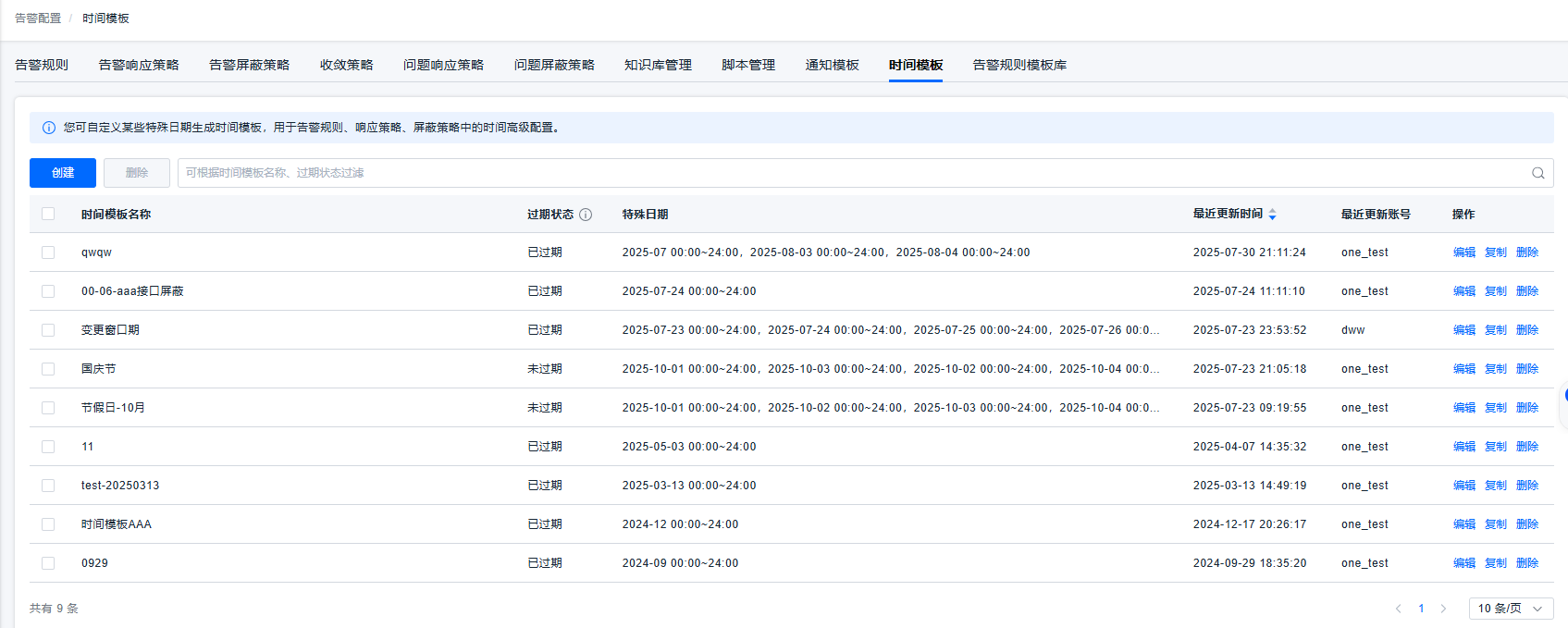Click the blue floating handle at right edge

(1563, 395)
